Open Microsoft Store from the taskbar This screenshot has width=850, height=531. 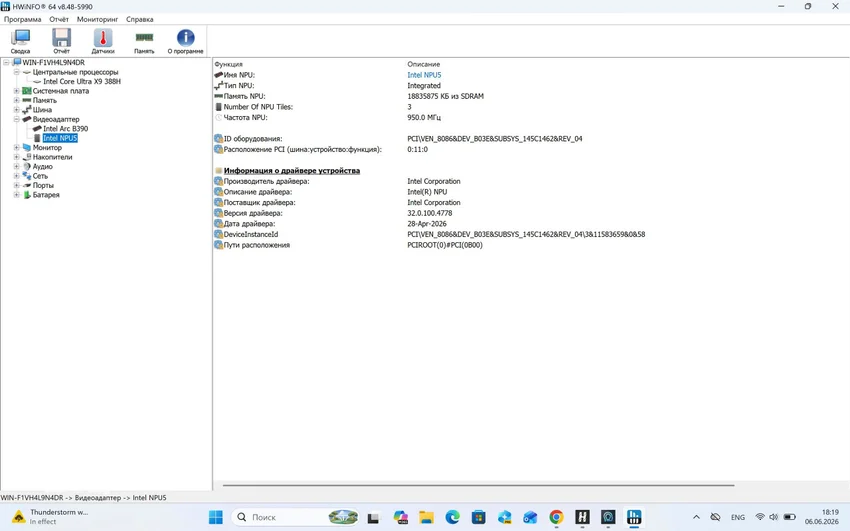tap(478, 517)
